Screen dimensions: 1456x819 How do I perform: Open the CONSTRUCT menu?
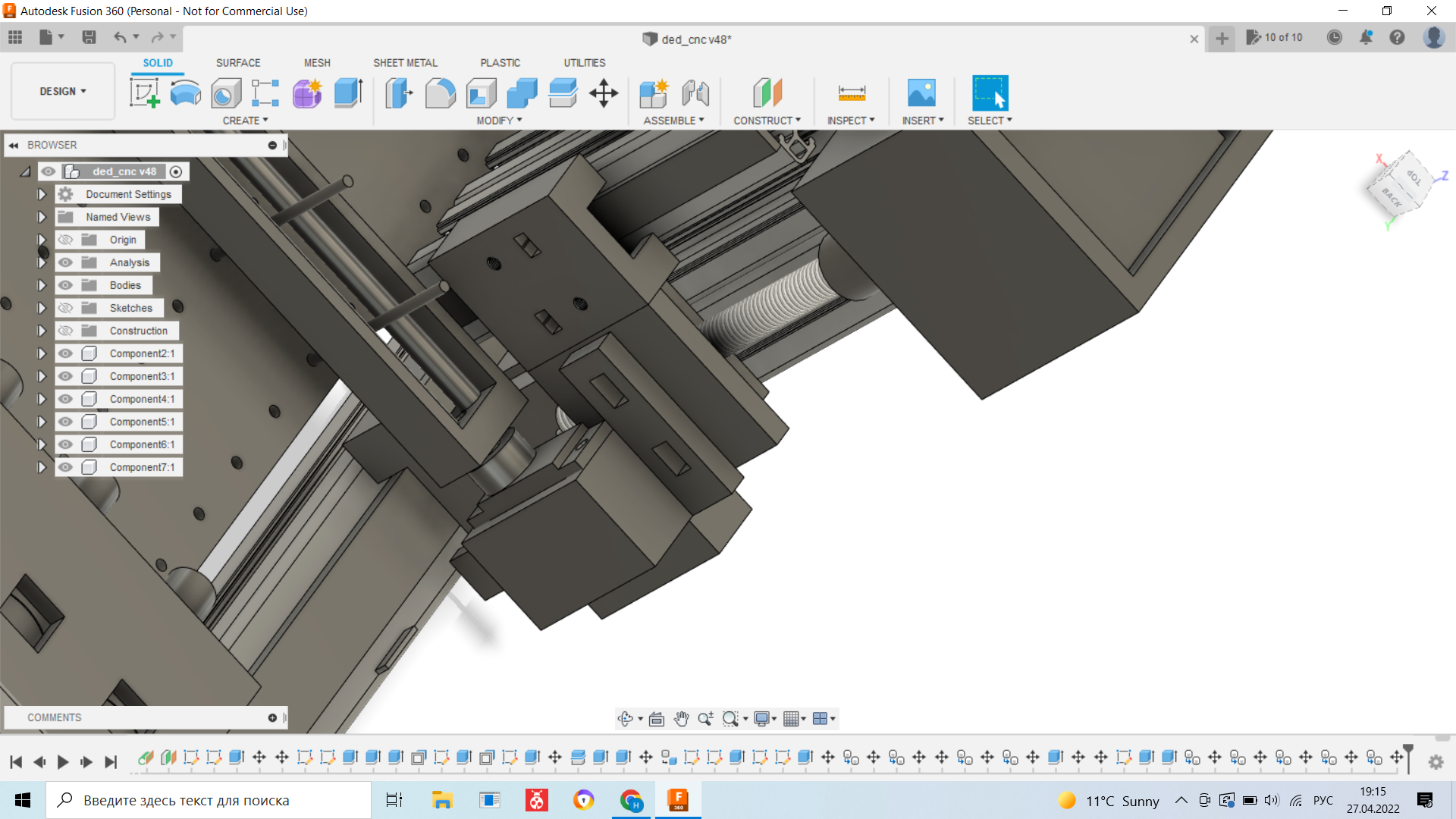767,121
